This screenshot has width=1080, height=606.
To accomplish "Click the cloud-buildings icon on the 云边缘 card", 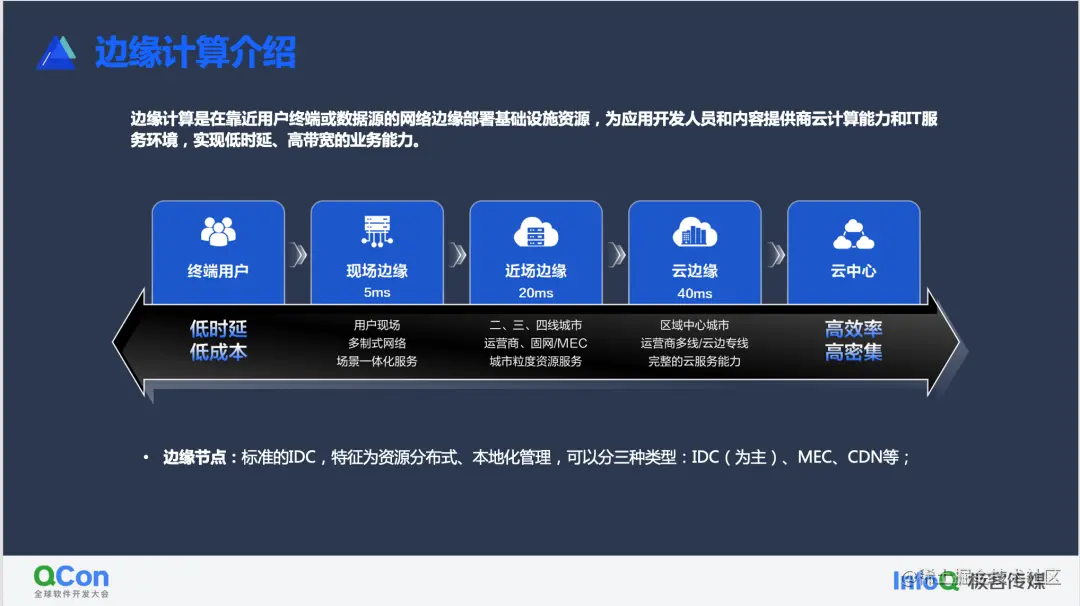I will tap(695, 234).
